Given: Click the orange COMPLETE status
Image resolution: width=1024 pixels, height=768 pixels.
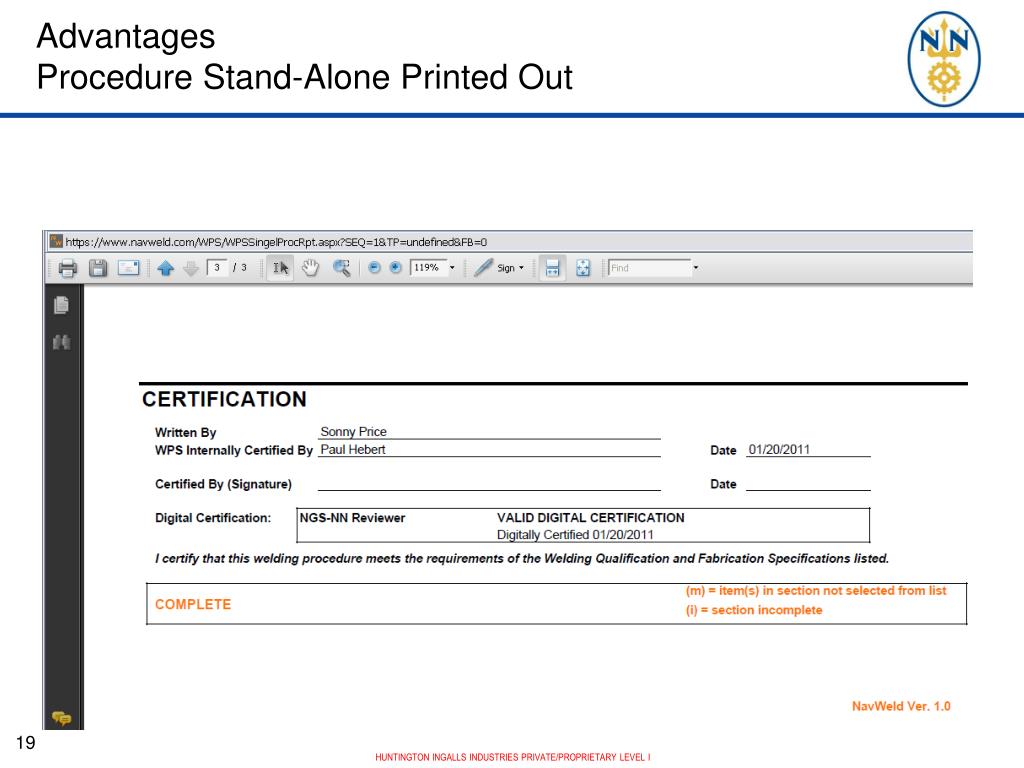Looking at the screenshot, I should tap(193, 605).
